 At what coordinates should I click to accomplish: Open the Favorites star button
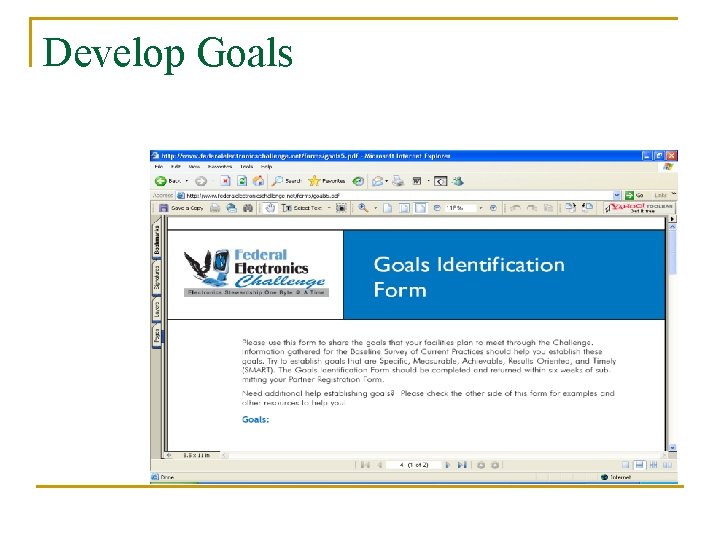(327, 181)
